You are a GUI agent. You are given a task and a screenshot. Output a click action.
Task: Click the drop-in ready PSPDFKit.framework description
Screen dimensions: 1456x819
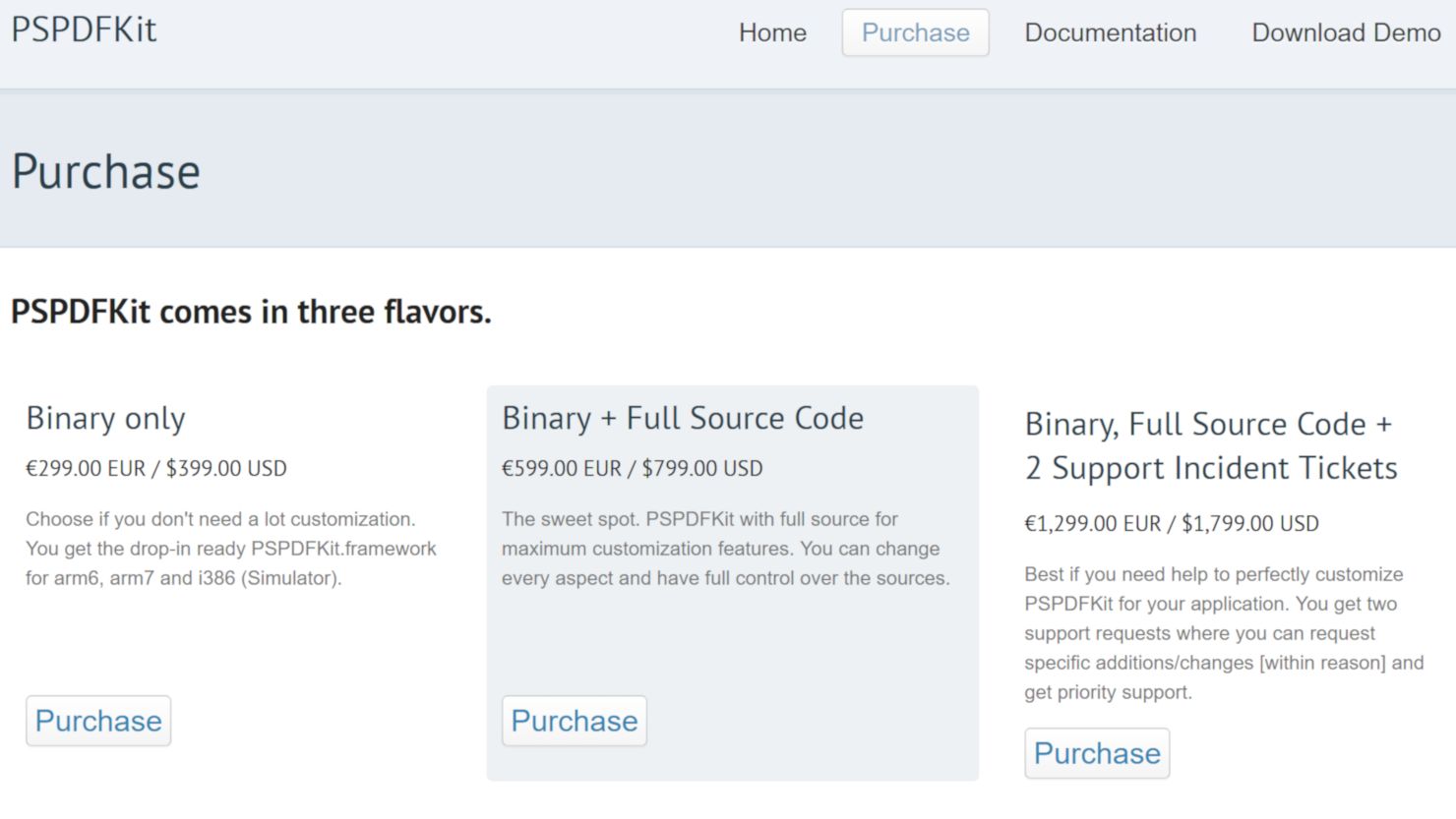(x=230, y=549)
